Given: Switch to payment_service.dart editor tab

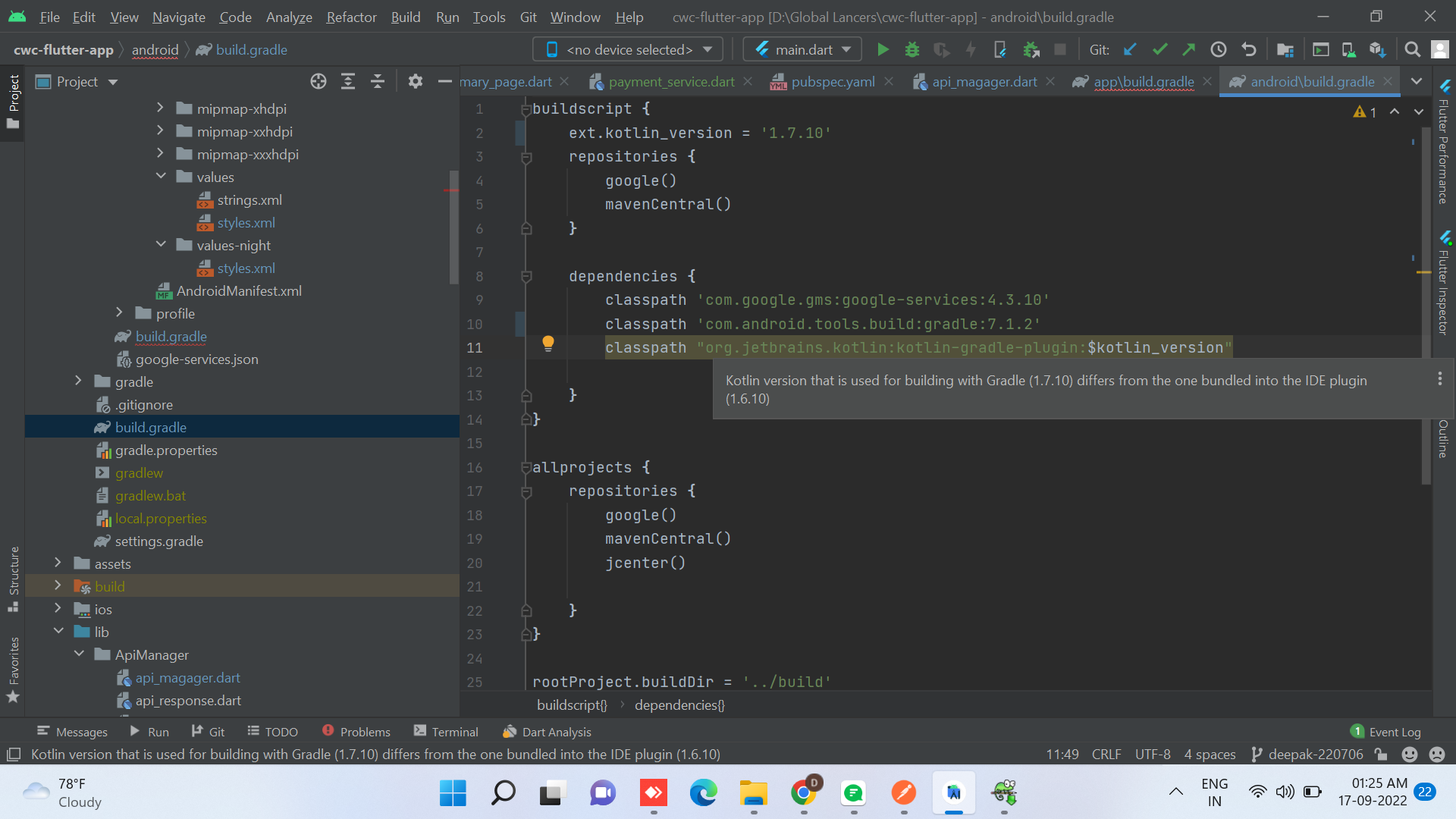Looking at the screenshot, I should click(671, 81).
